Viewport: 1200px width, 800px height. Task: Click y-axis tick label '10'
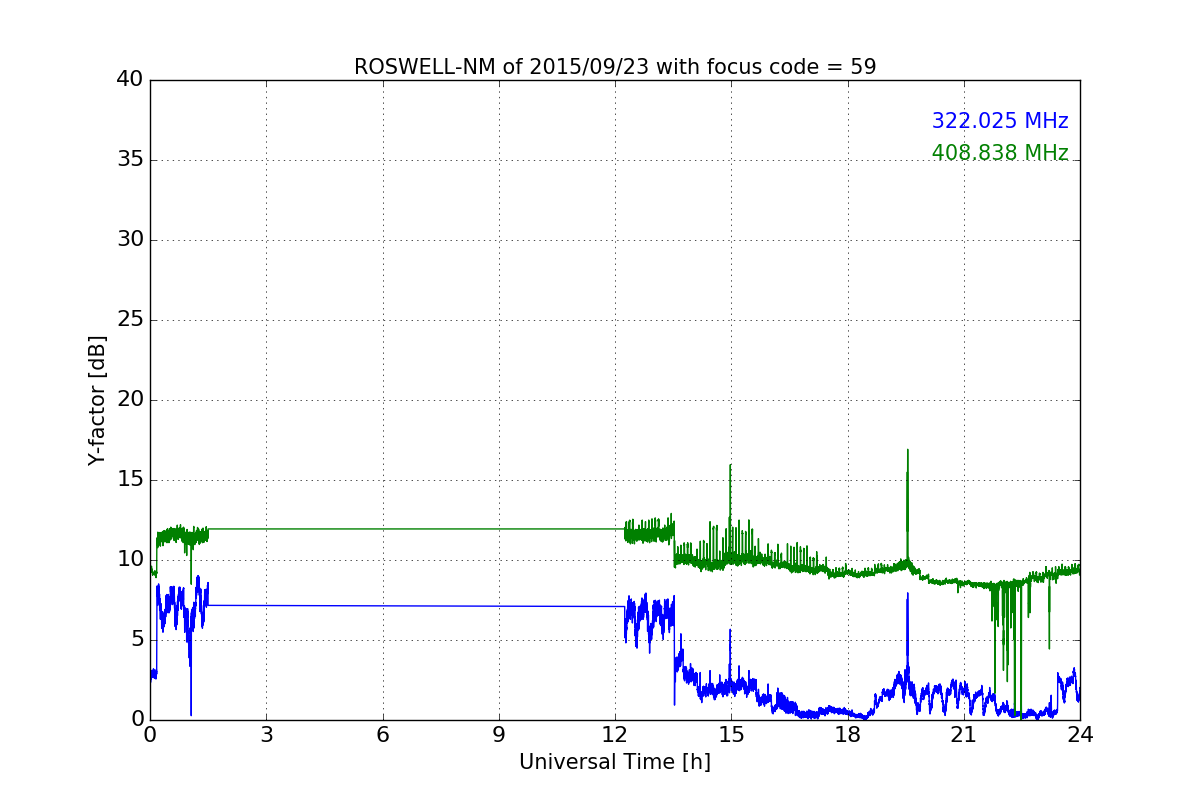(x=130, y=560)
